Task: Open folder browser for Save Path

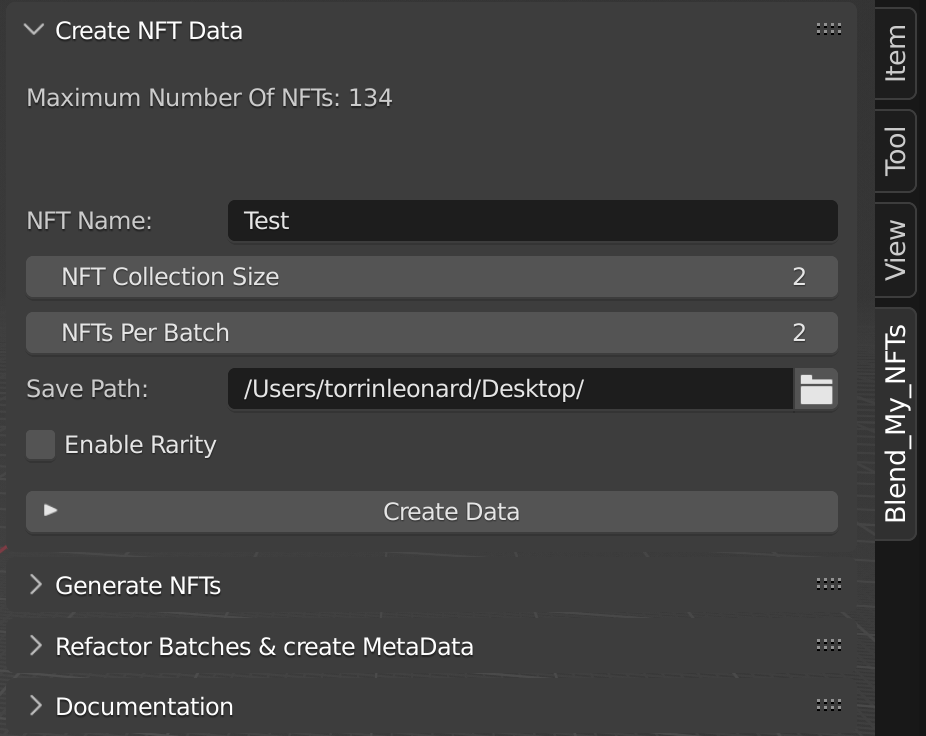Action: 816,389
